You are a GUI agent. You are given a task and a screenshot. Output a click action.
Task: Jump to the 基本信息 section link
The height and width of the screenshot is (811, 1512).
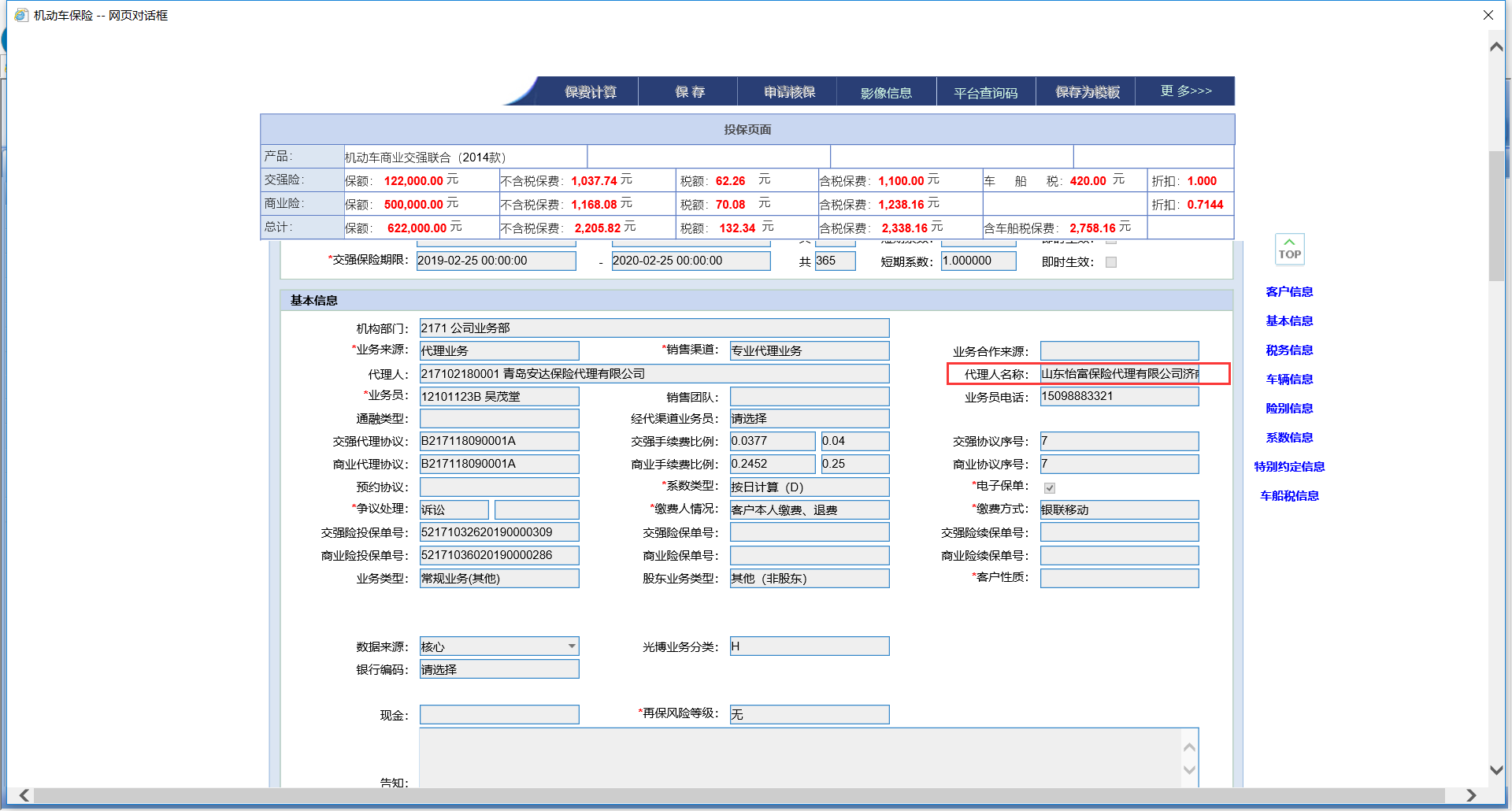coord(1289,320)
